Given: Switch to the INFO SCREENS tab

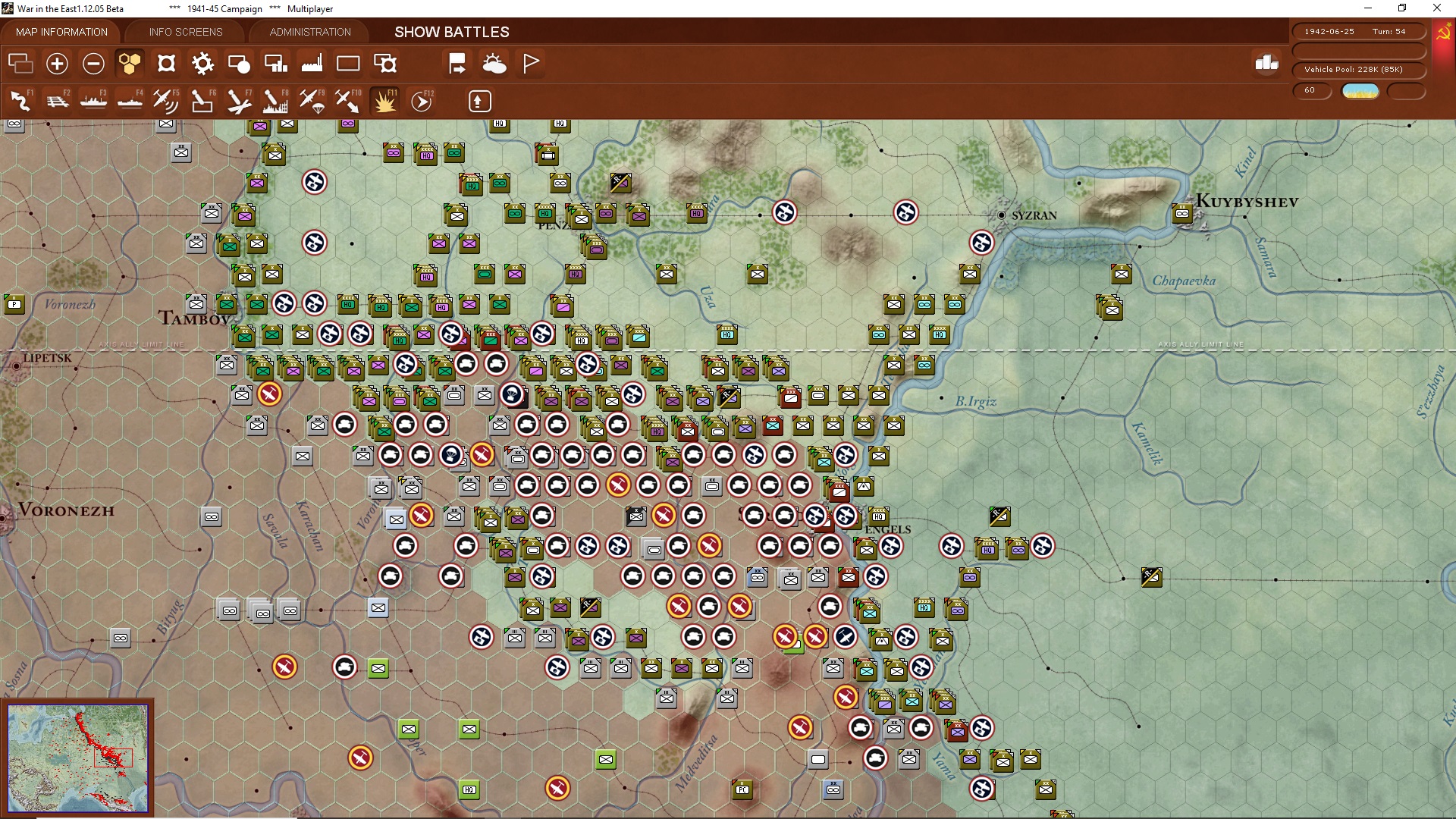Looking at the screenshot, I should (x=186, y=32).
